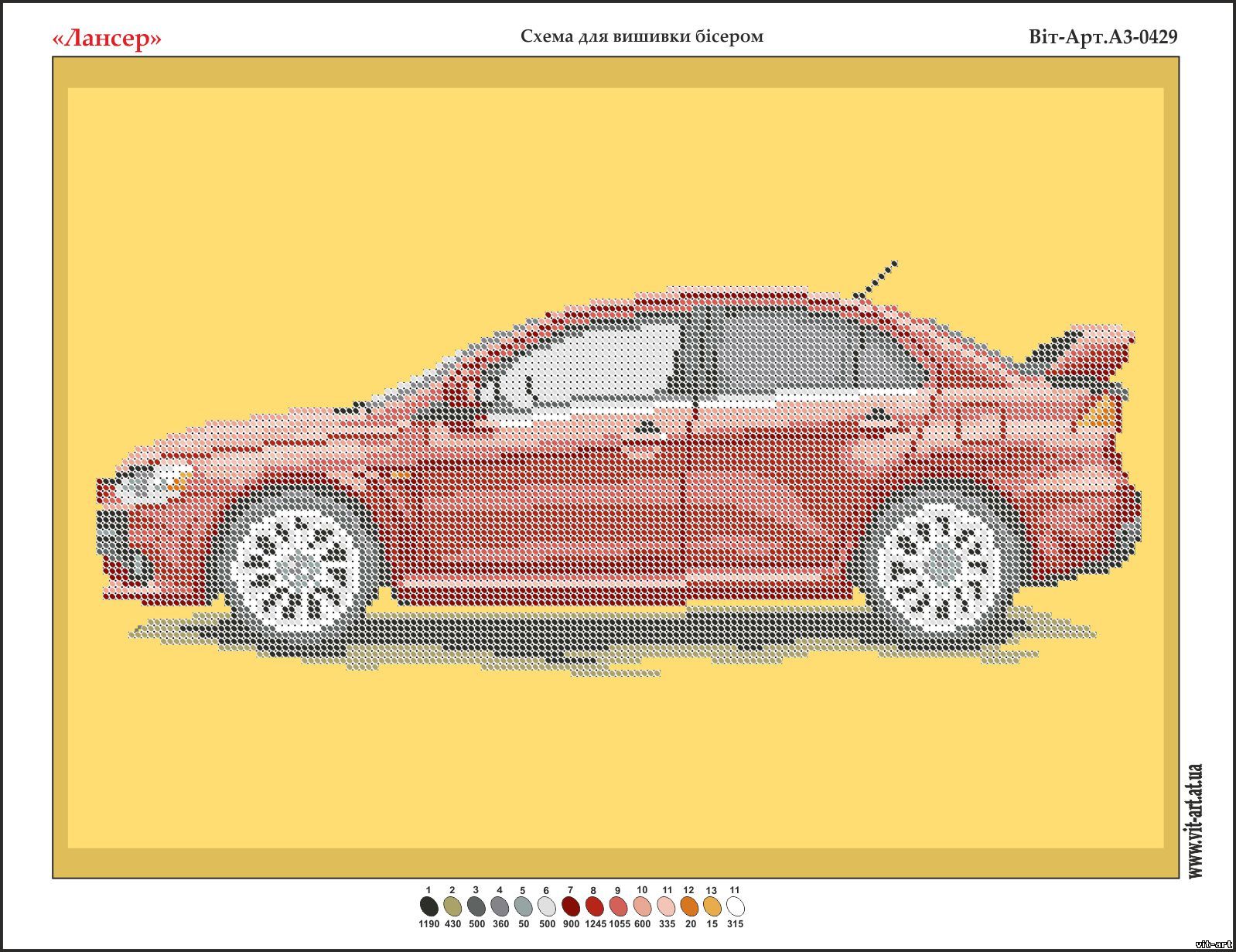The height and width of the screenshot is (952, 1236).
Task: Click the dark gray bead swatch numbered 3
Action: tap(476, 906)
